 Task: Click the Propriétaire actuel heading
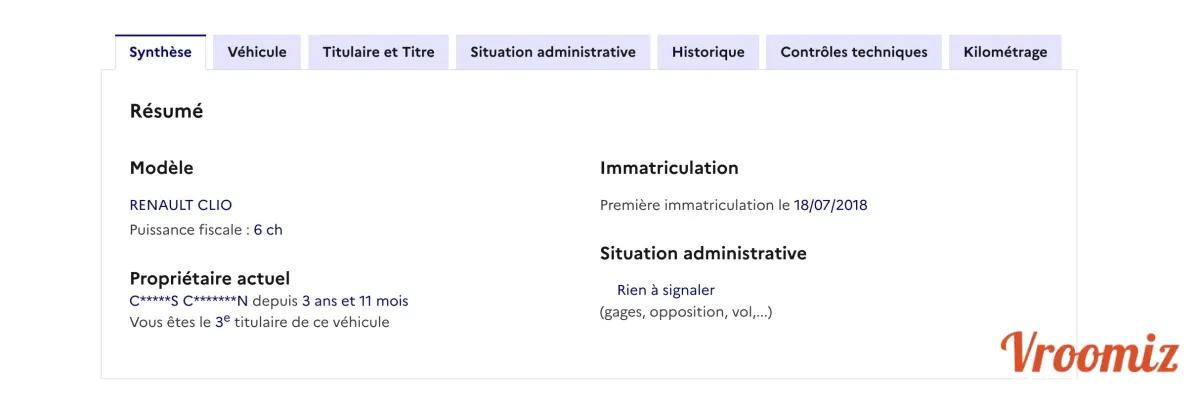210,278
